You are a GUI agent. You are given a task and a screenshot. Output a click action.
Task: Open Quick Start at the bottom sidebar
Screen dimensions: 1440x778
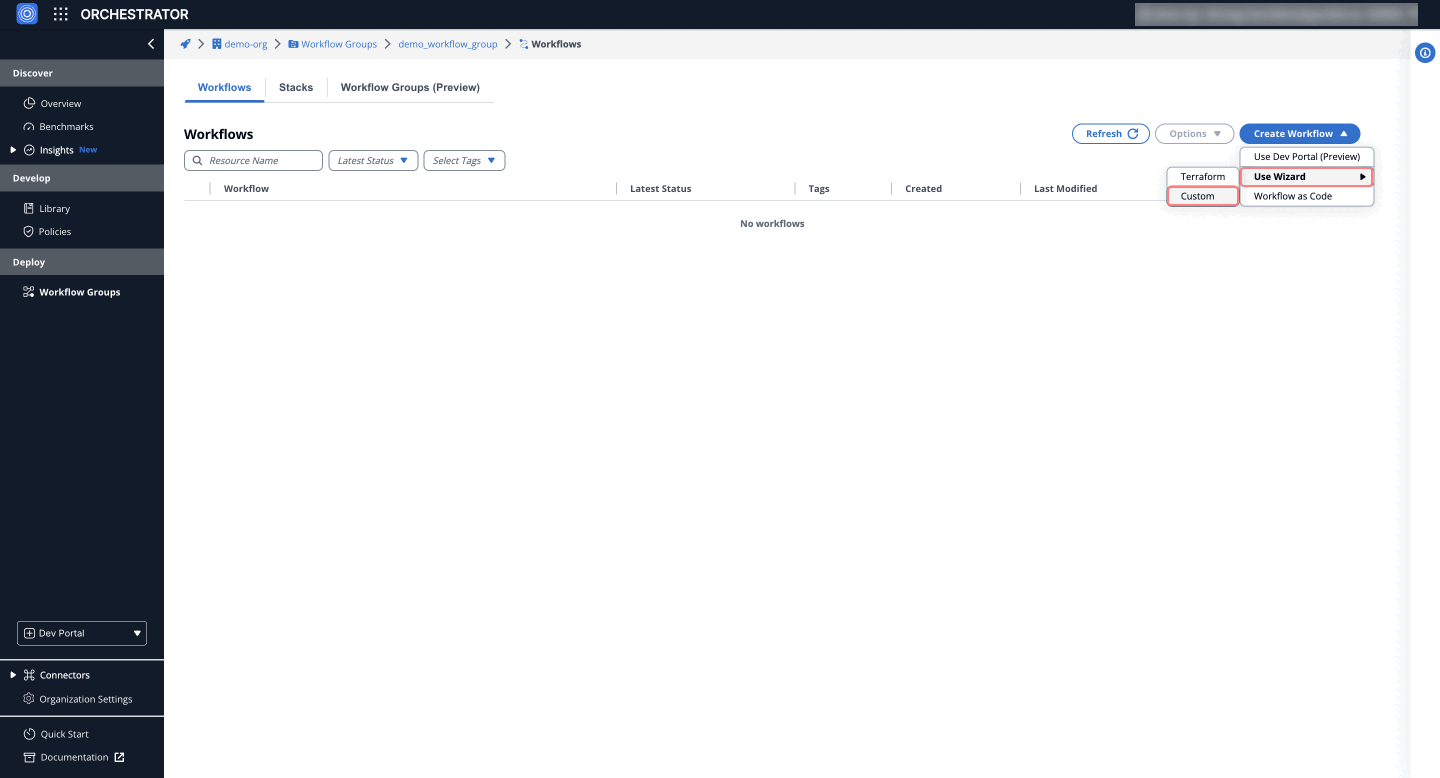point(65,733)
